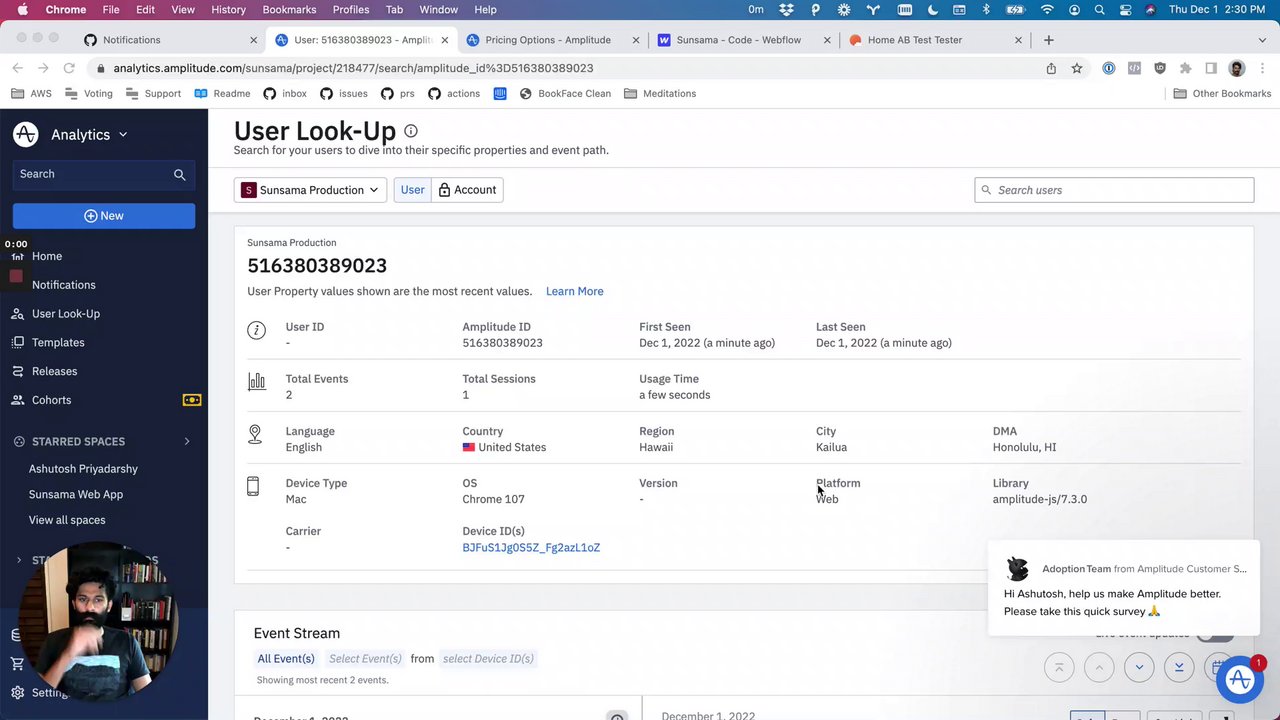Click the sidebar search magnifier icon
Image resolution: width=1280 pixels, height=720 pixels.
pyautogui.click(x=180, y=174)
